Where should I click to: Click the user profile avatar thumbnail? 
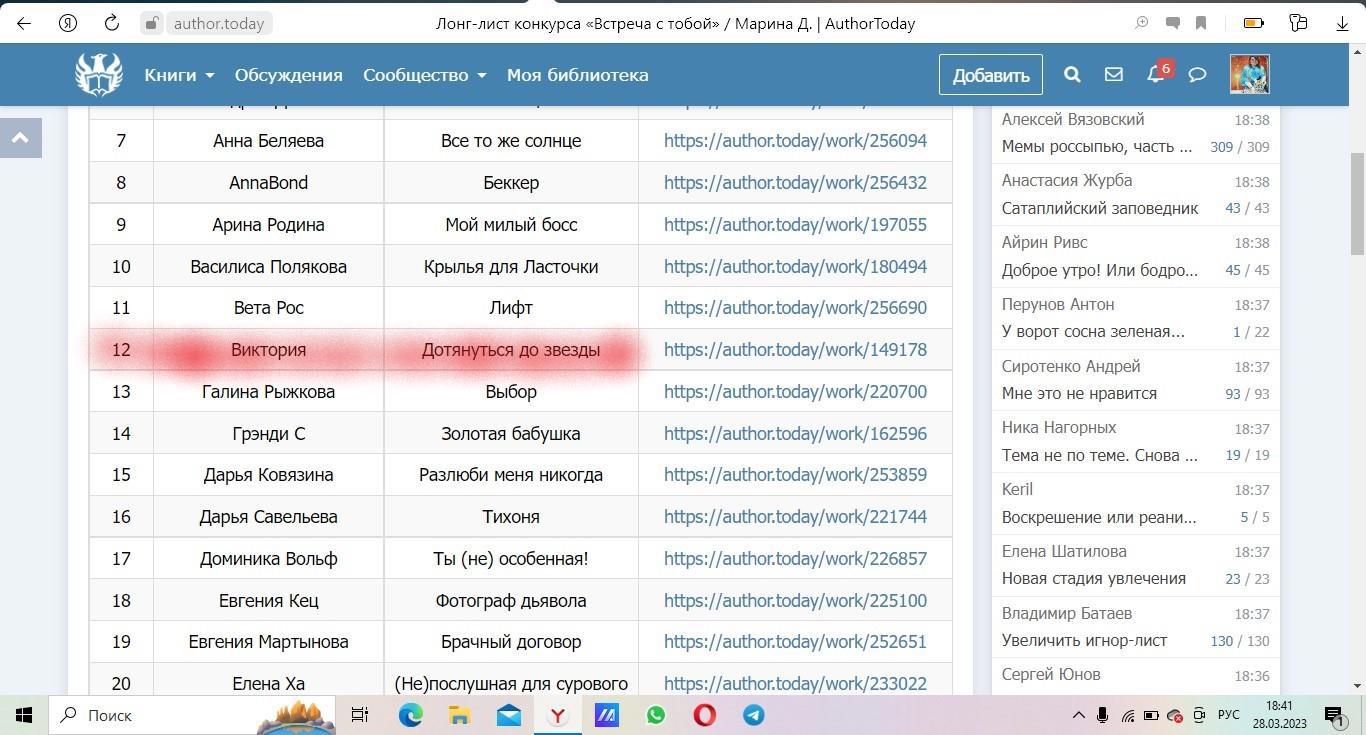tap(1249, 74)
